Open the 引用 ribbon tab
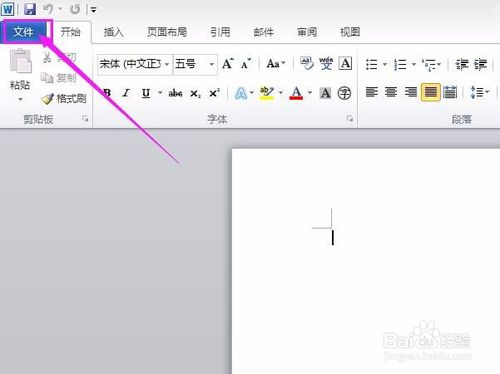The height and width of the screenshot is (374, 500). click(220, 32)
